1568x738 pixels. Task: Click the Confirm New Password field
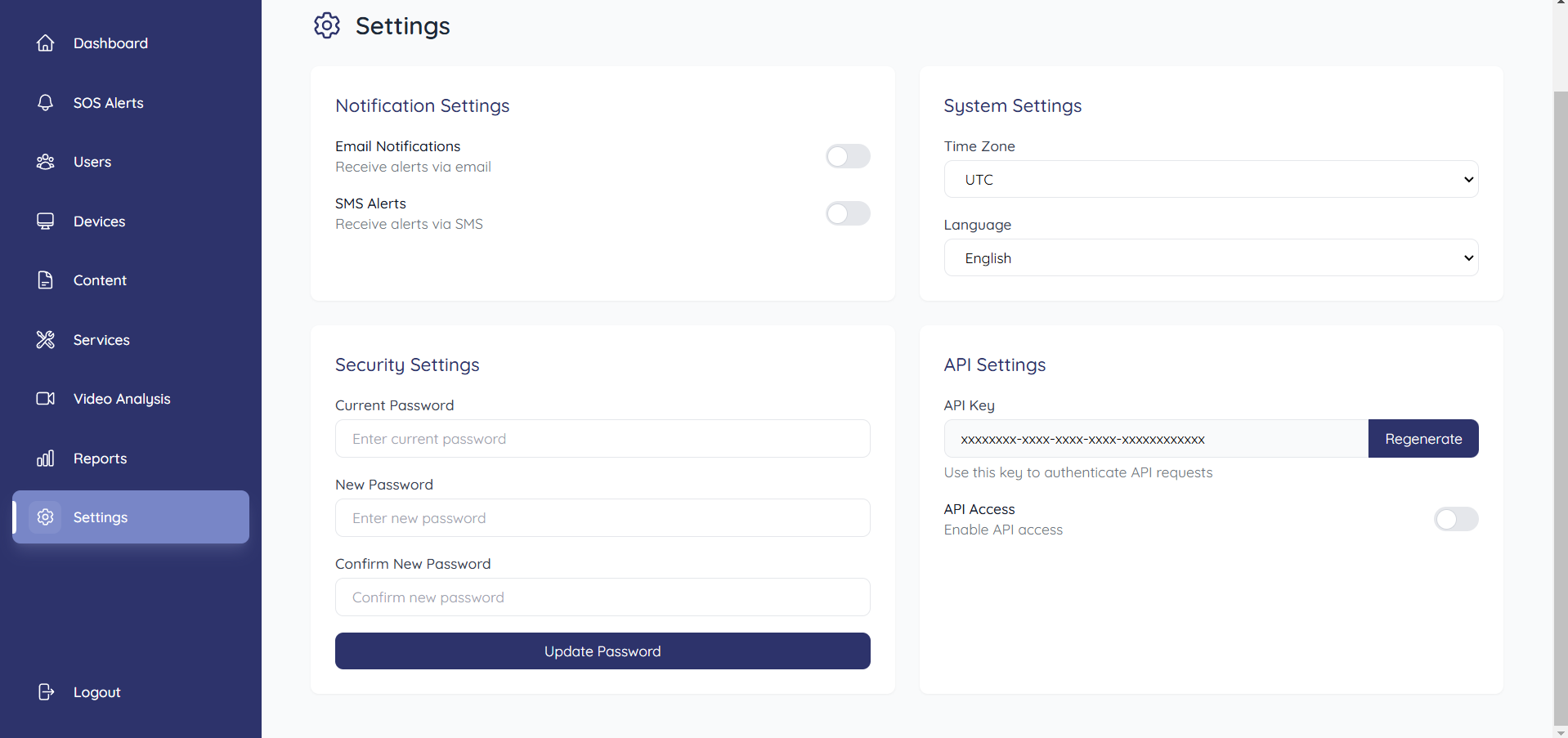click(603, 597)
